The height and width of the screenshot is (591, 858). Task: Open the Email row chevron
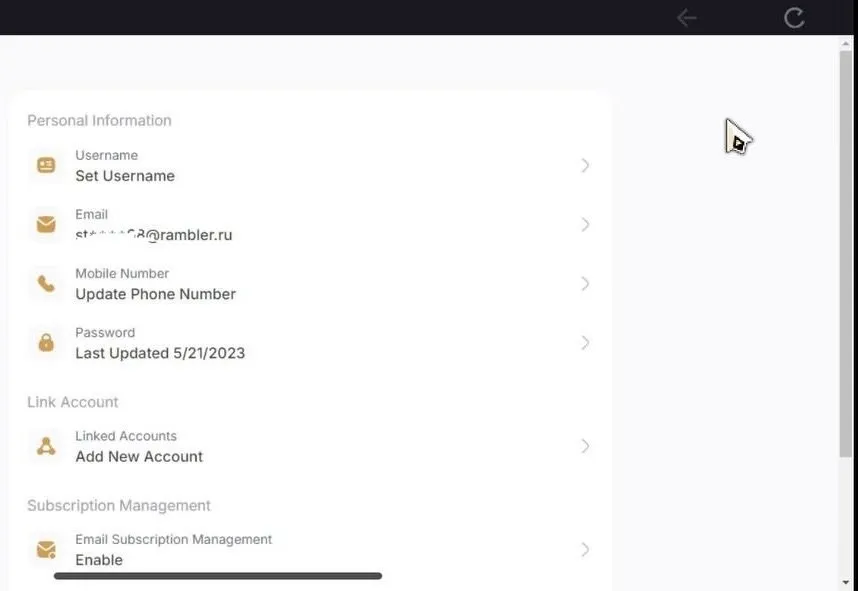pyautogui.click(x=585, y=224)
